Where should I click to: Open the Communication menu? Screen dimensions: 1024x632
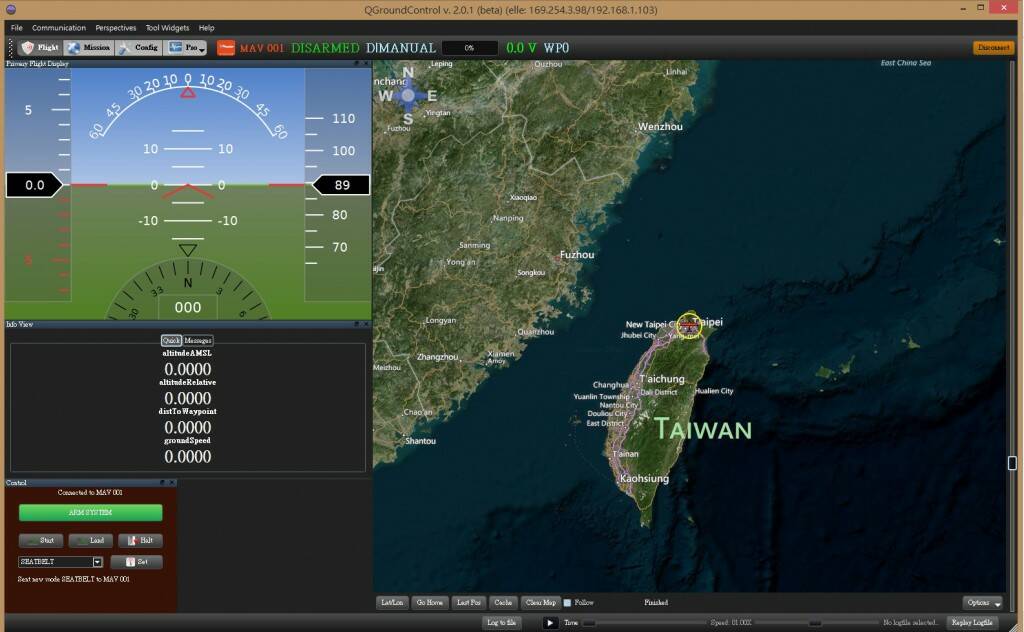pos(59,28)
